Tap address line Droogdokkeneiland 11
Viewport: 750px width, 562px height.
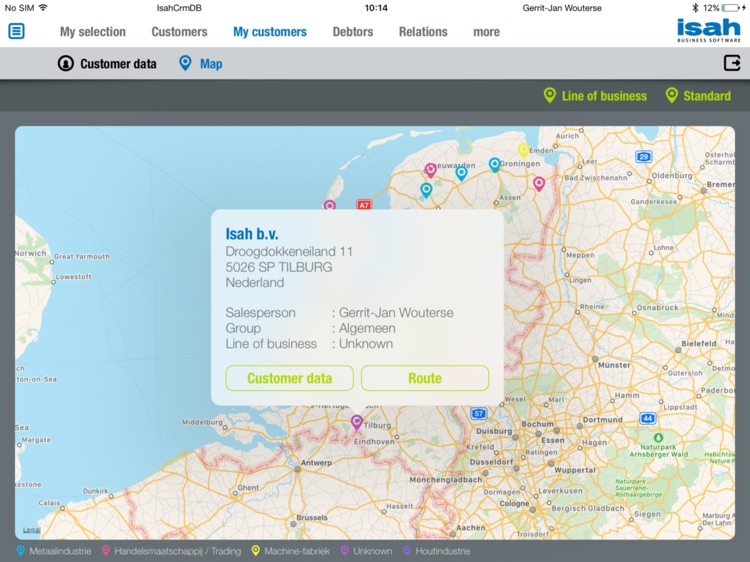tap(289, 252)
